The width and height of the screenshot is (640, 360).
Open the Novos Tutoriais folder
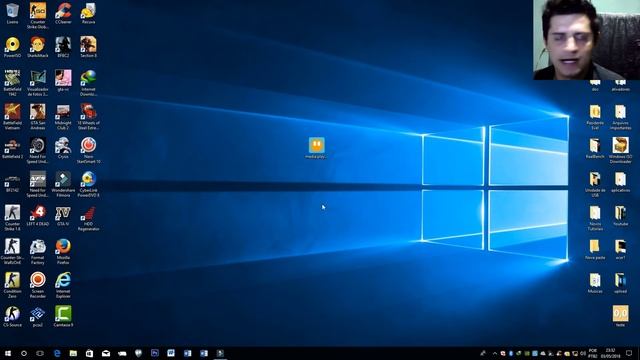point(595,218)
